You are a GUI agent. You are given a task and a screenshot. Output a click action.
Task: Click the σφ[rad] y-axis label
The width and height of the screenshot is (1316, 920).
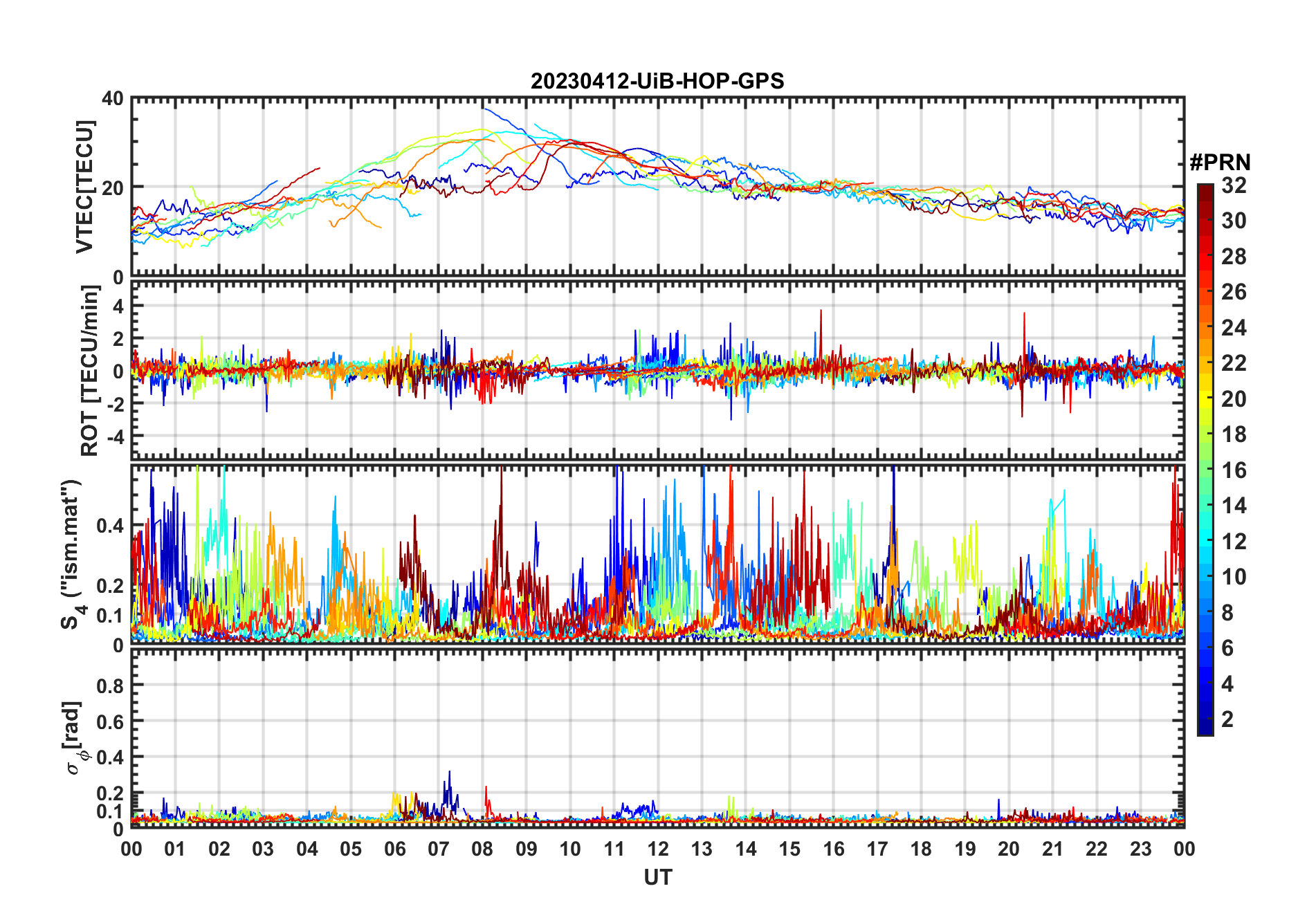tap(75, 738)
